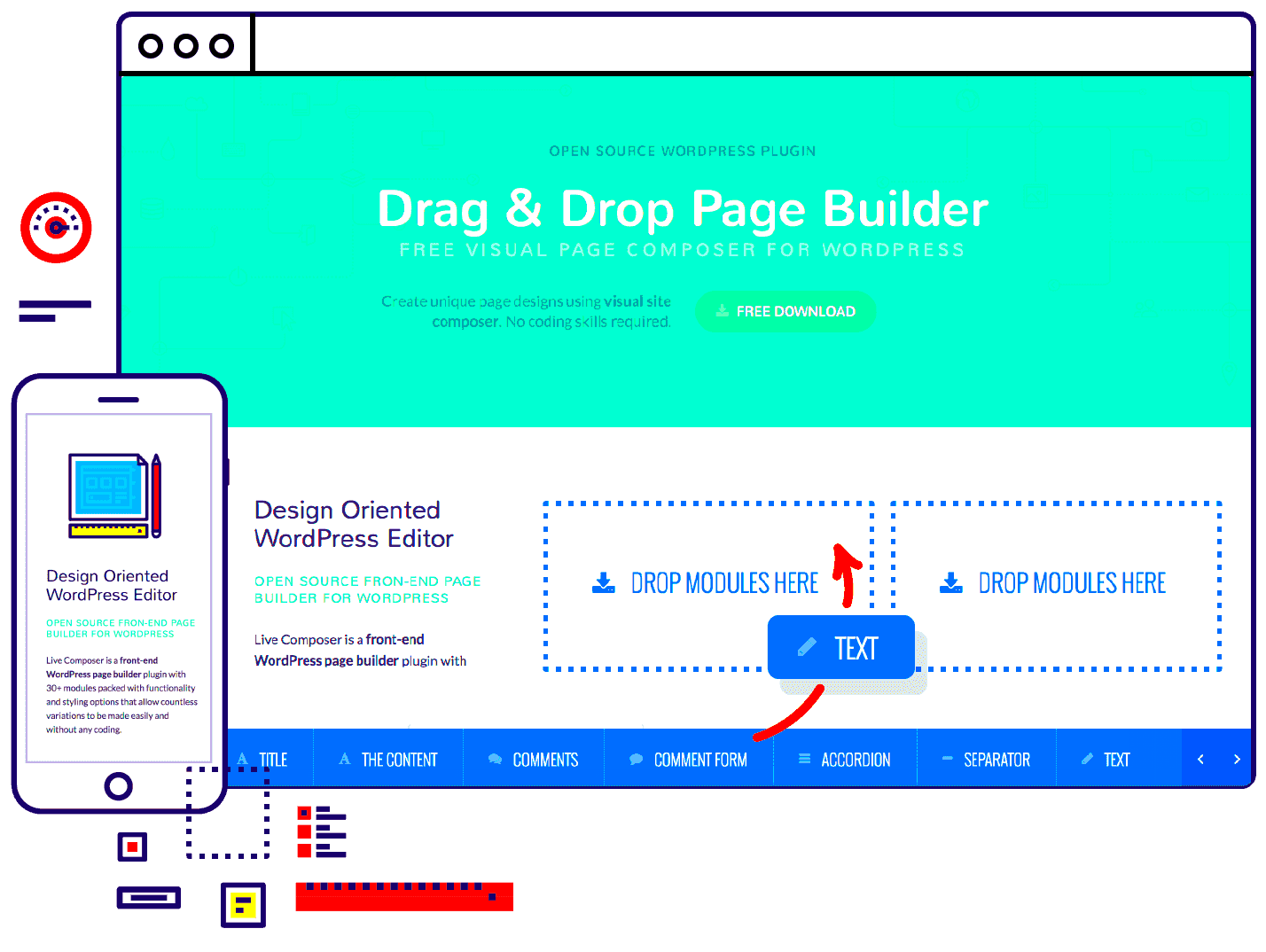Click the monitor and pencil illustration on phone

(x=115, y=496)
